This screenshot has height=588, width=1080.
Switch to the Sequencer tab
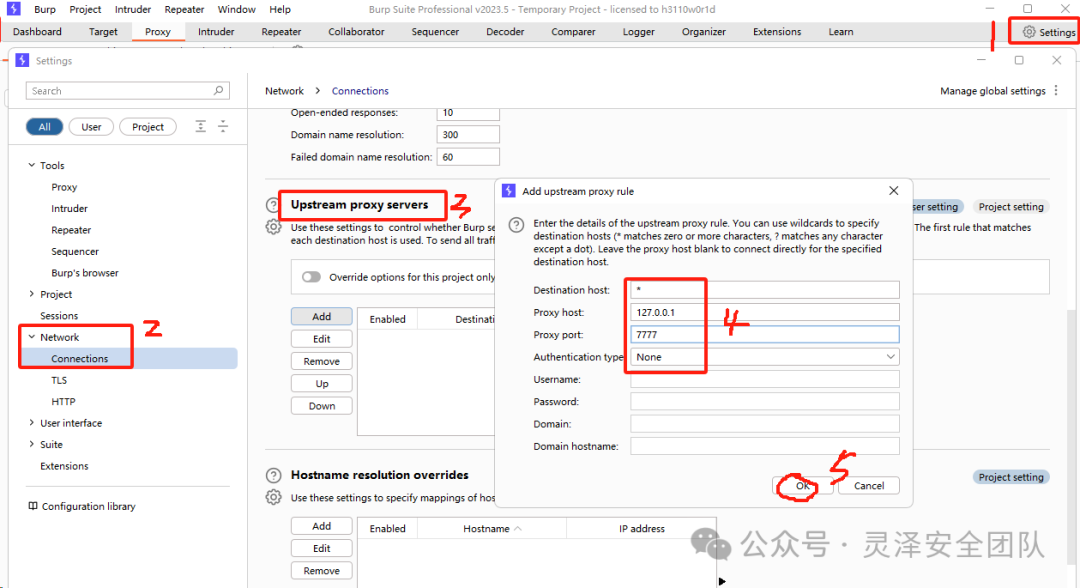pos(435,32)
